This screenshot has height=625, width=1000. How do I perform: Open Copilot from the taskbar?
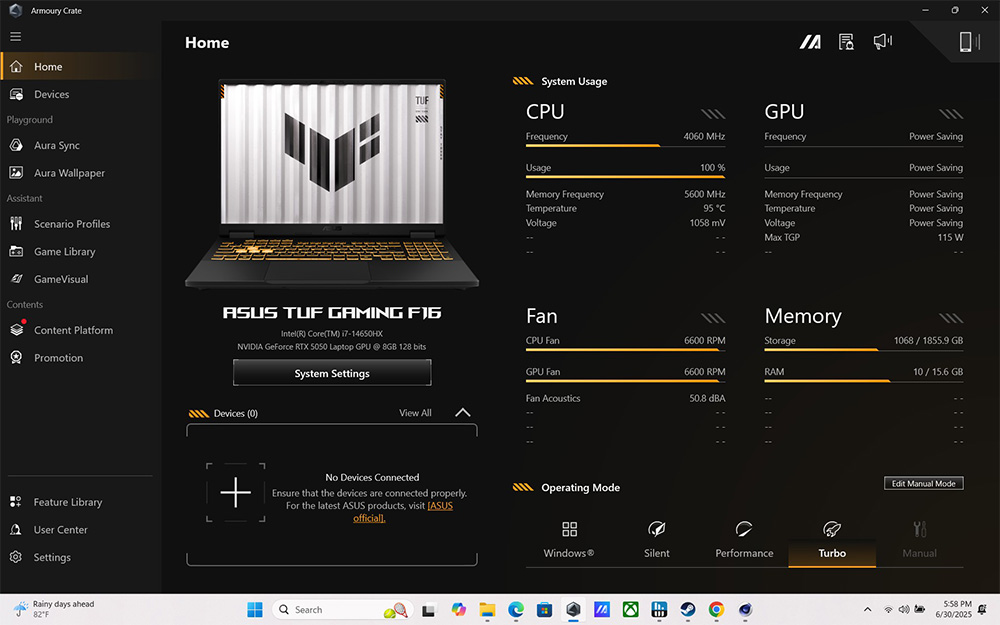click(x=459, y=610)
